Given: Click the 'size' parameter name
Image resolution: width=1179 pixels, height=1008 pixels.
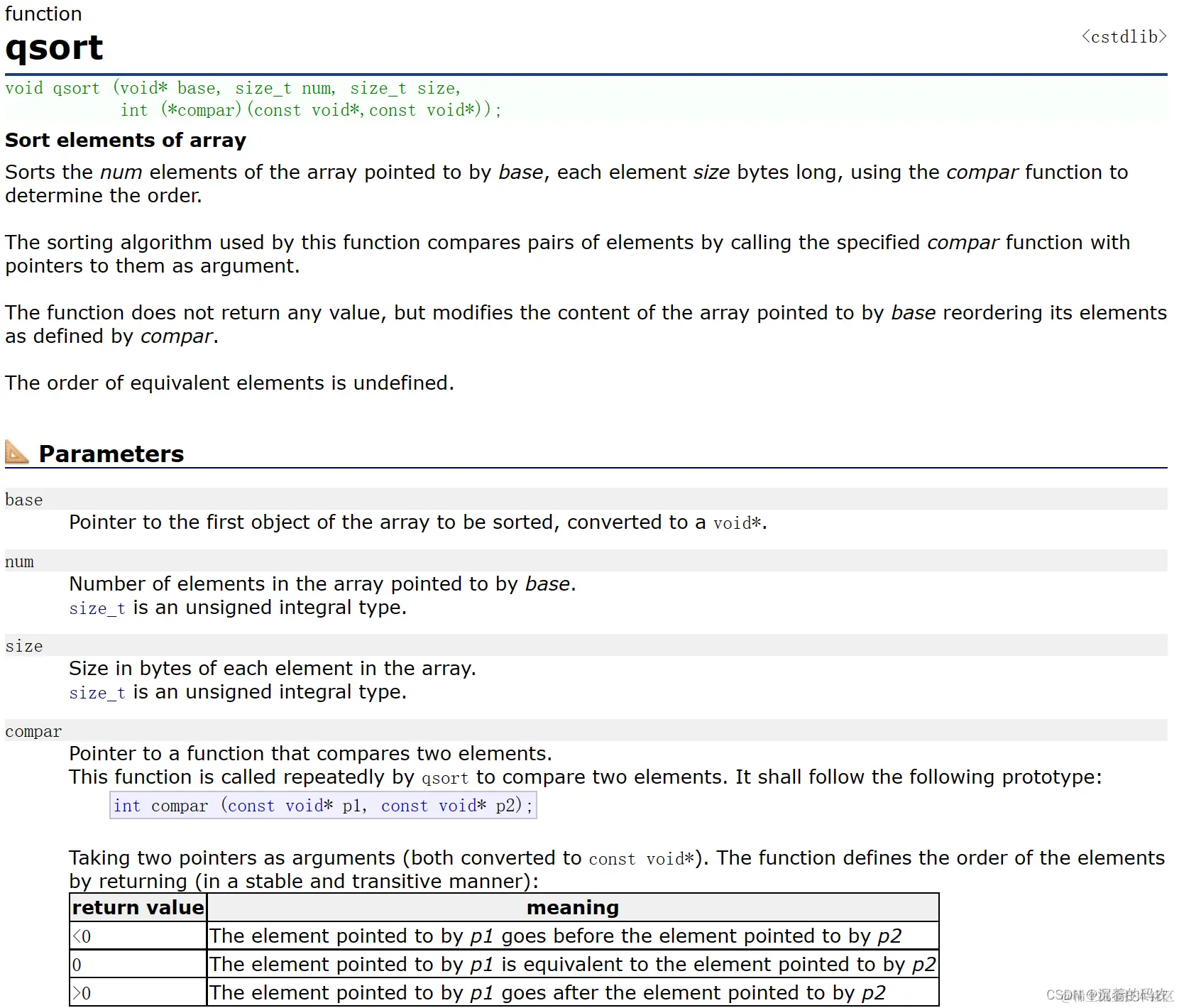Looking at the screenshot, I should pos(23,646).
